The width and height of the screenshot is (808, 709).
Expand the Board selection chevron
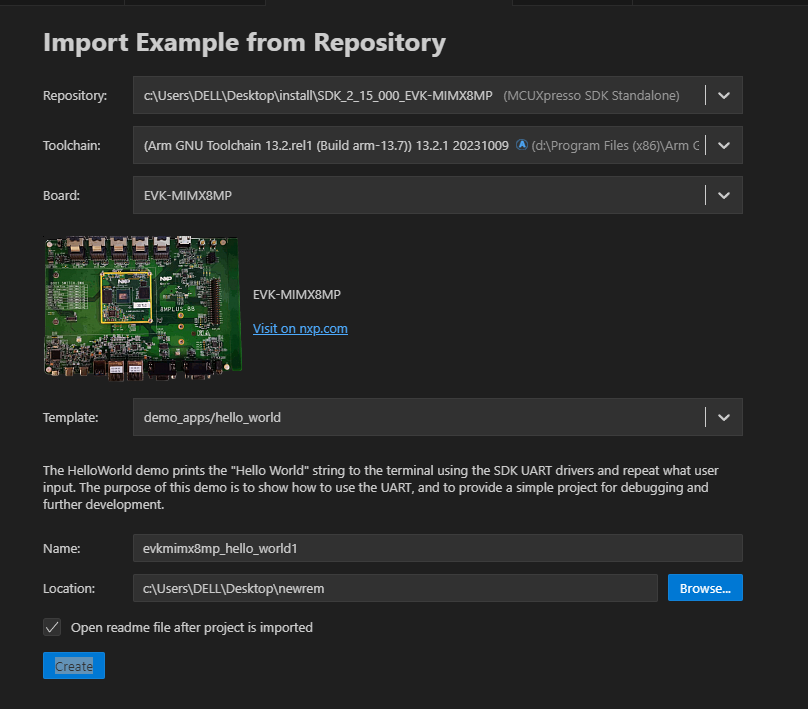pos(724,196)
